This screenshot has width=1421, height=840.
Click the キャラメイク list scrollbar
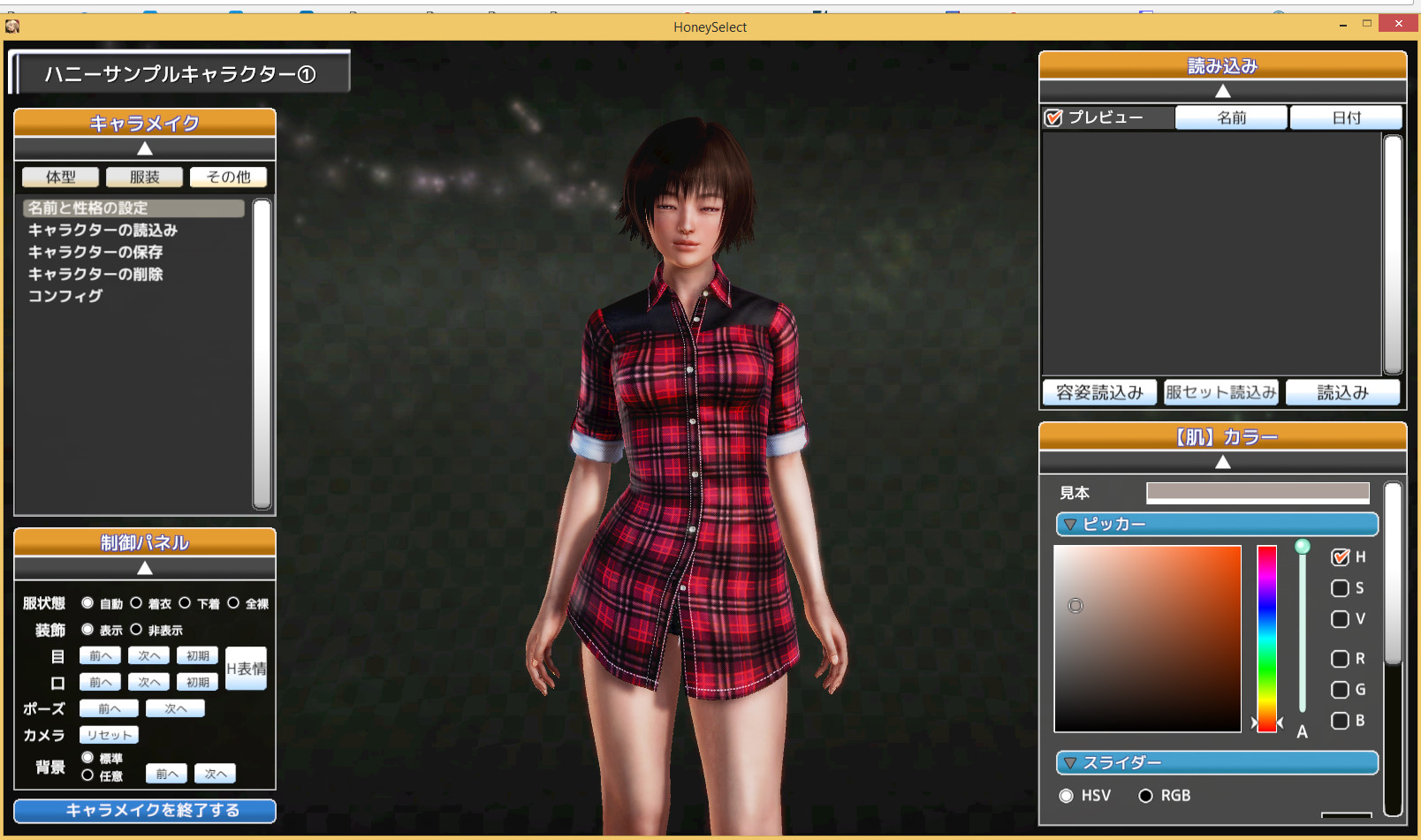(262, 354)
